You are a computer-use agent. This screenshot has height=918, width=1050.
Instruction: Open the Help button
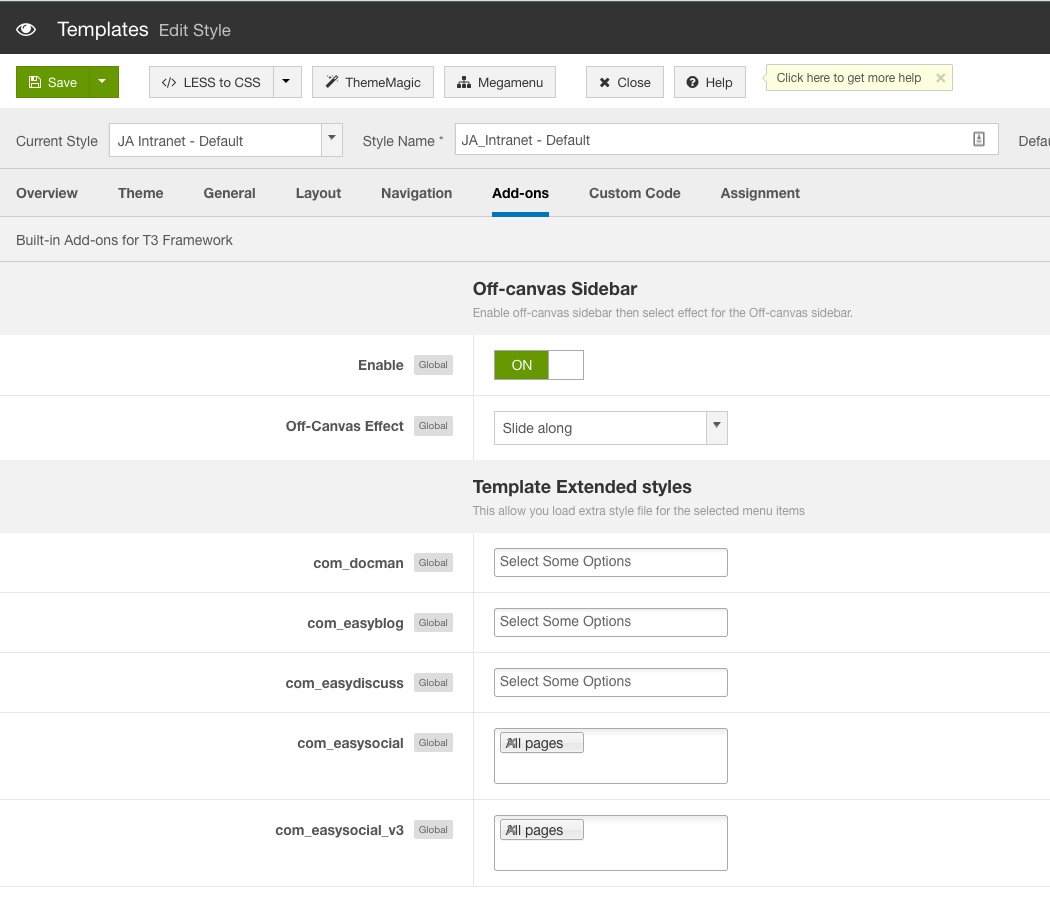pyautogui.click(x=709, y=82)
